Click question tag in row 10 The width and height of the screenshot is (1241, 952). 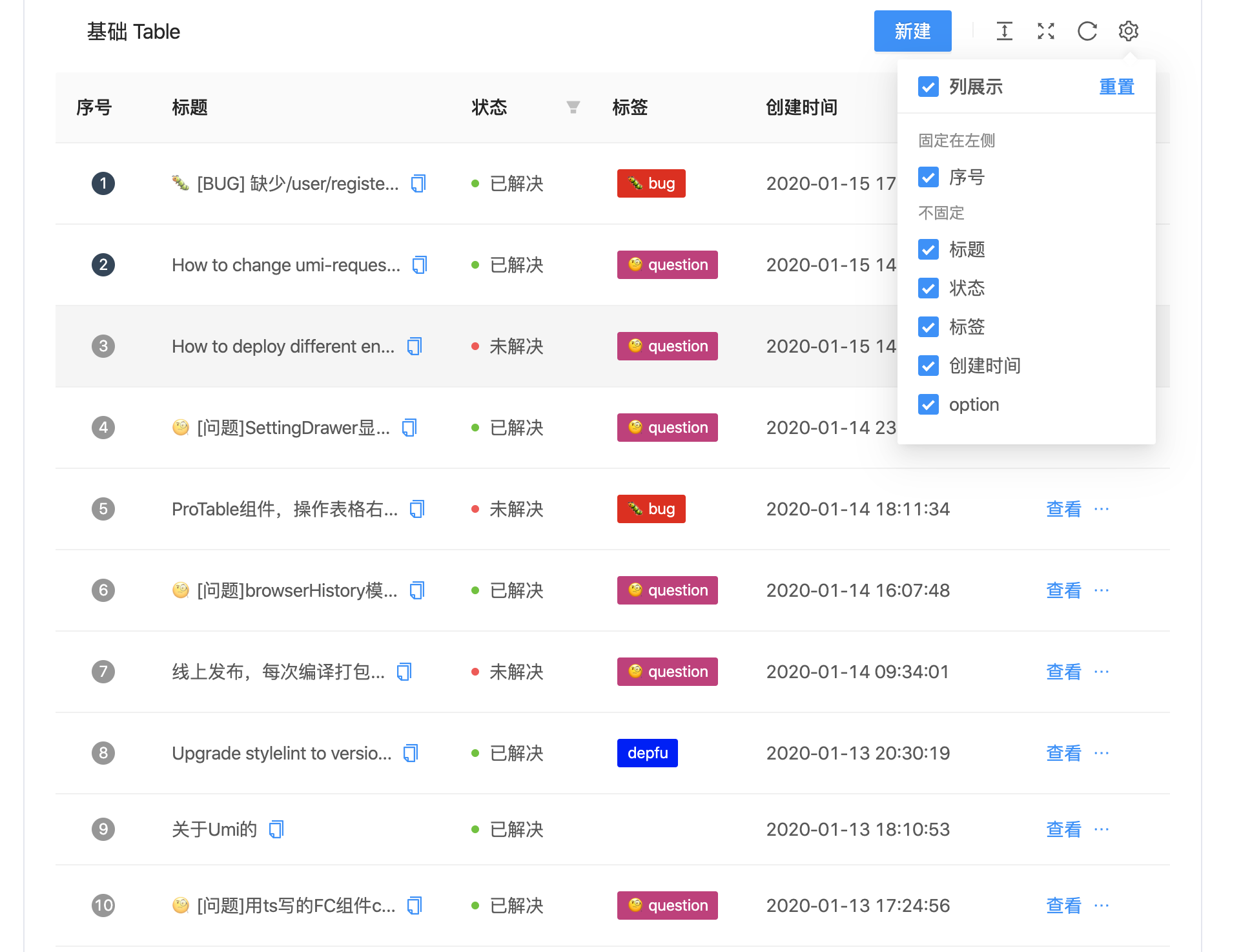point(667,905)
